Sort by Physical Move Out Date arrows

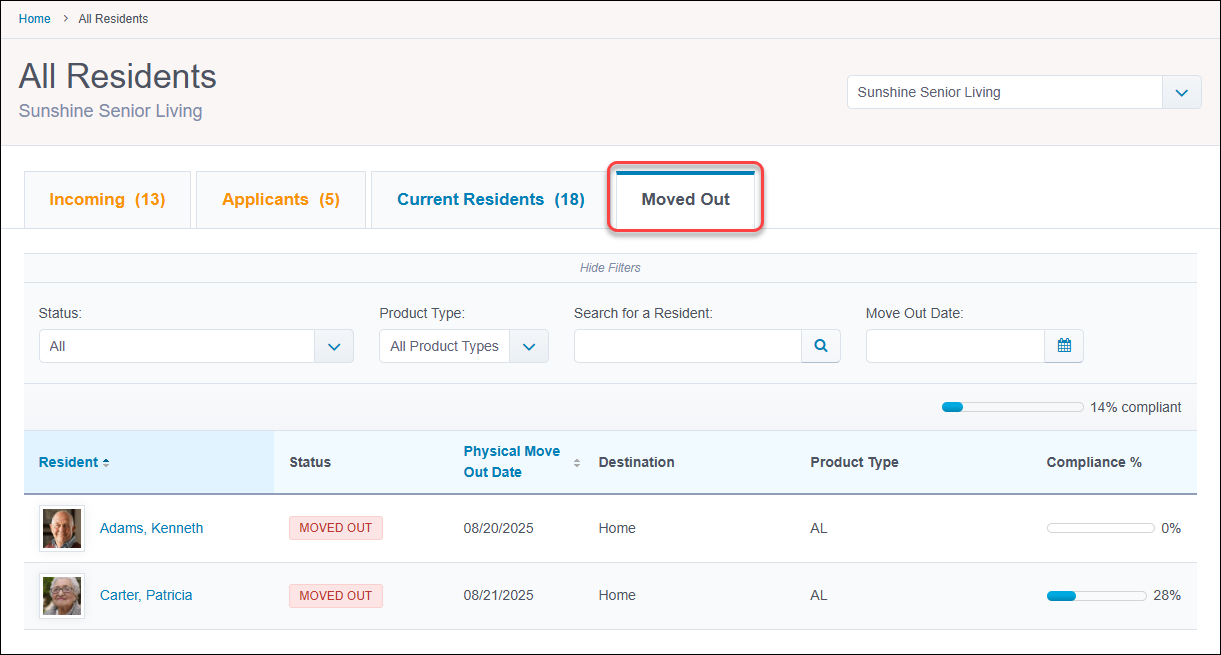[x=577, y=462]
